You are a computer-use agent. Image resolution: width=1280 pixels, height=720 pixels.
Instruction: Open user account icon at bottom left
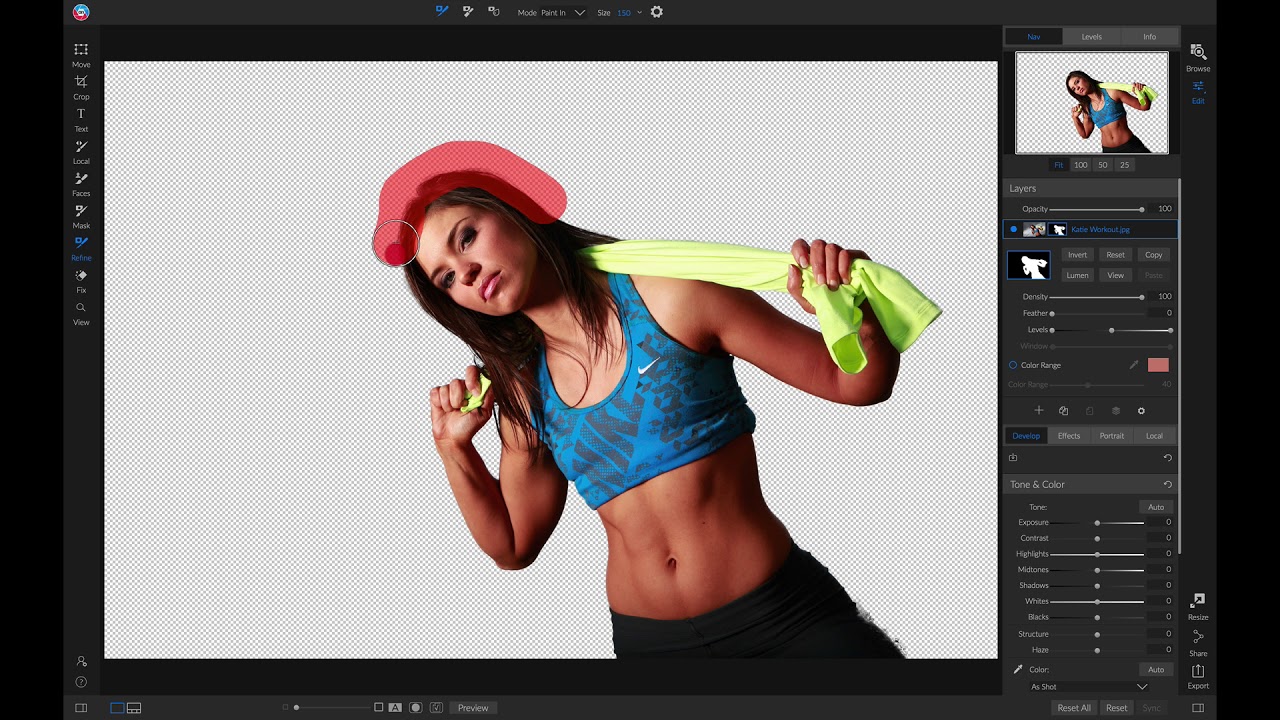coord(81,661)
